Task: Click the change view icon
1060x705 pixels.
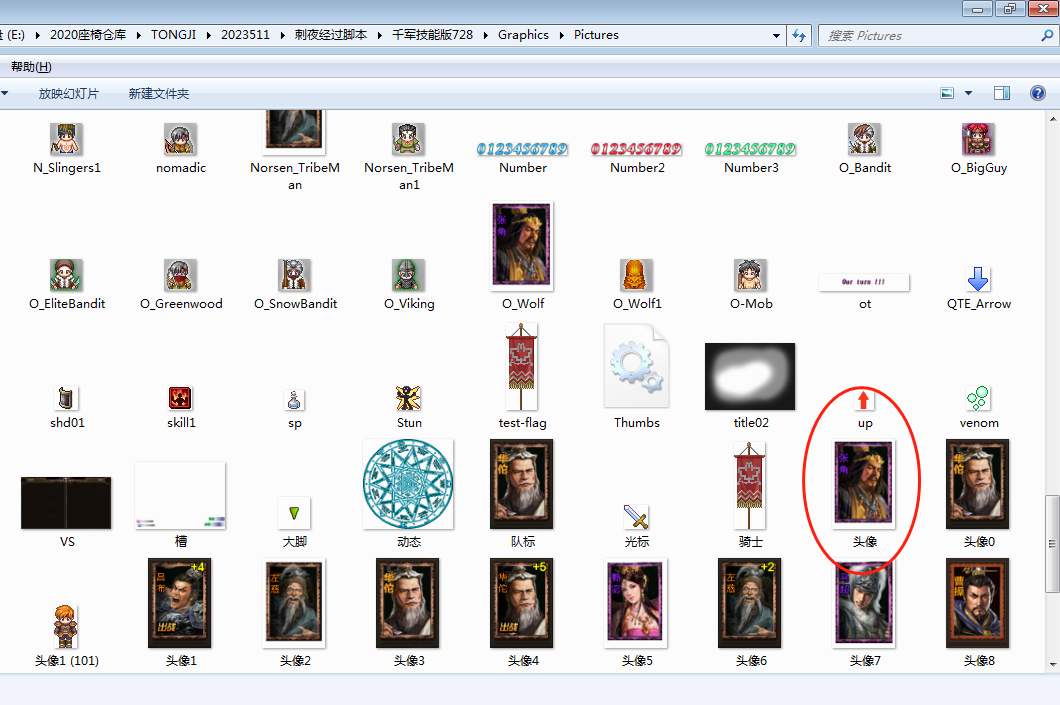Action: pos(947,93)
